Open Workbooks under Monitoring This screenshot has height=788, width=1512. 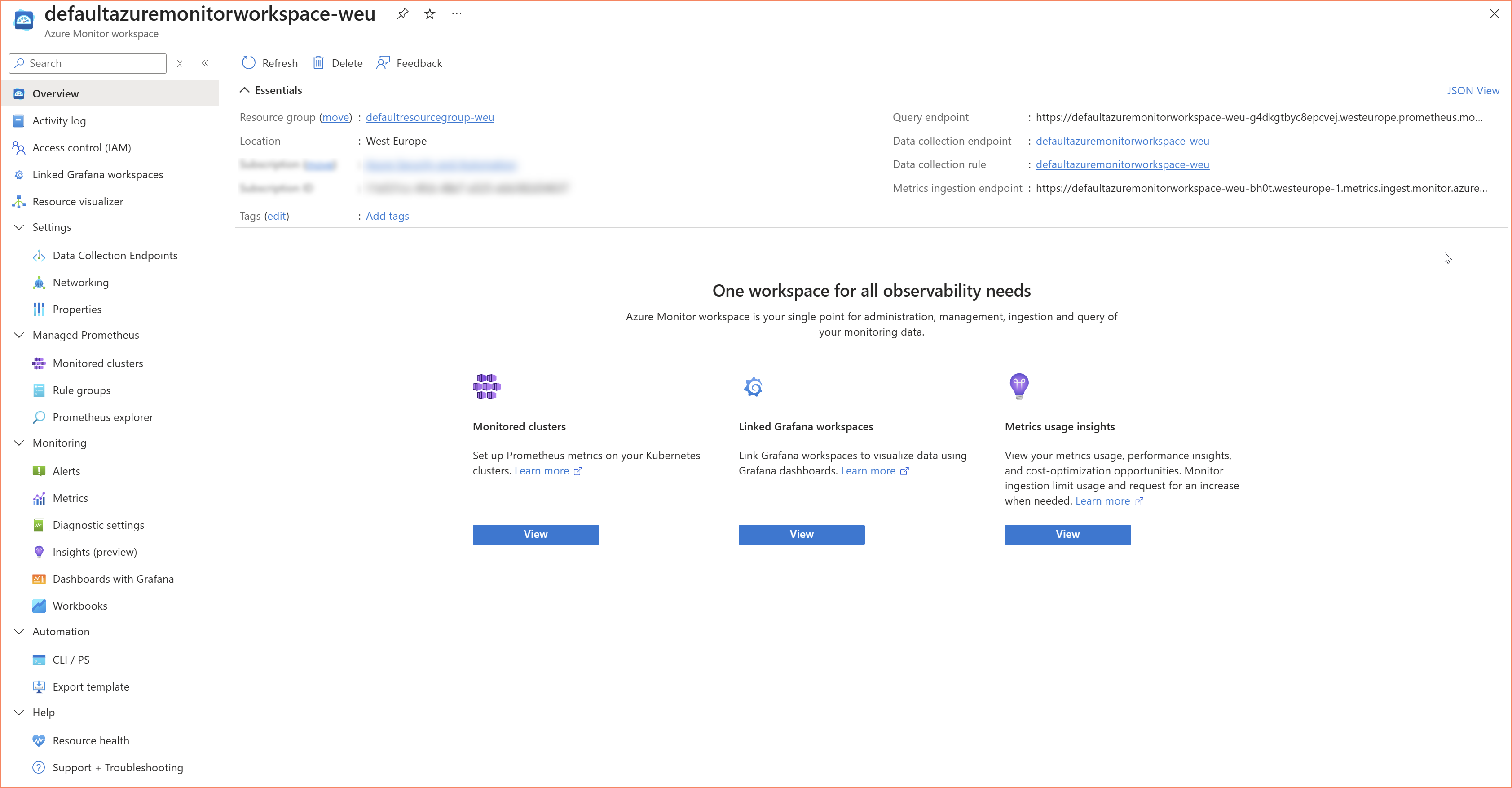[79, 606]
